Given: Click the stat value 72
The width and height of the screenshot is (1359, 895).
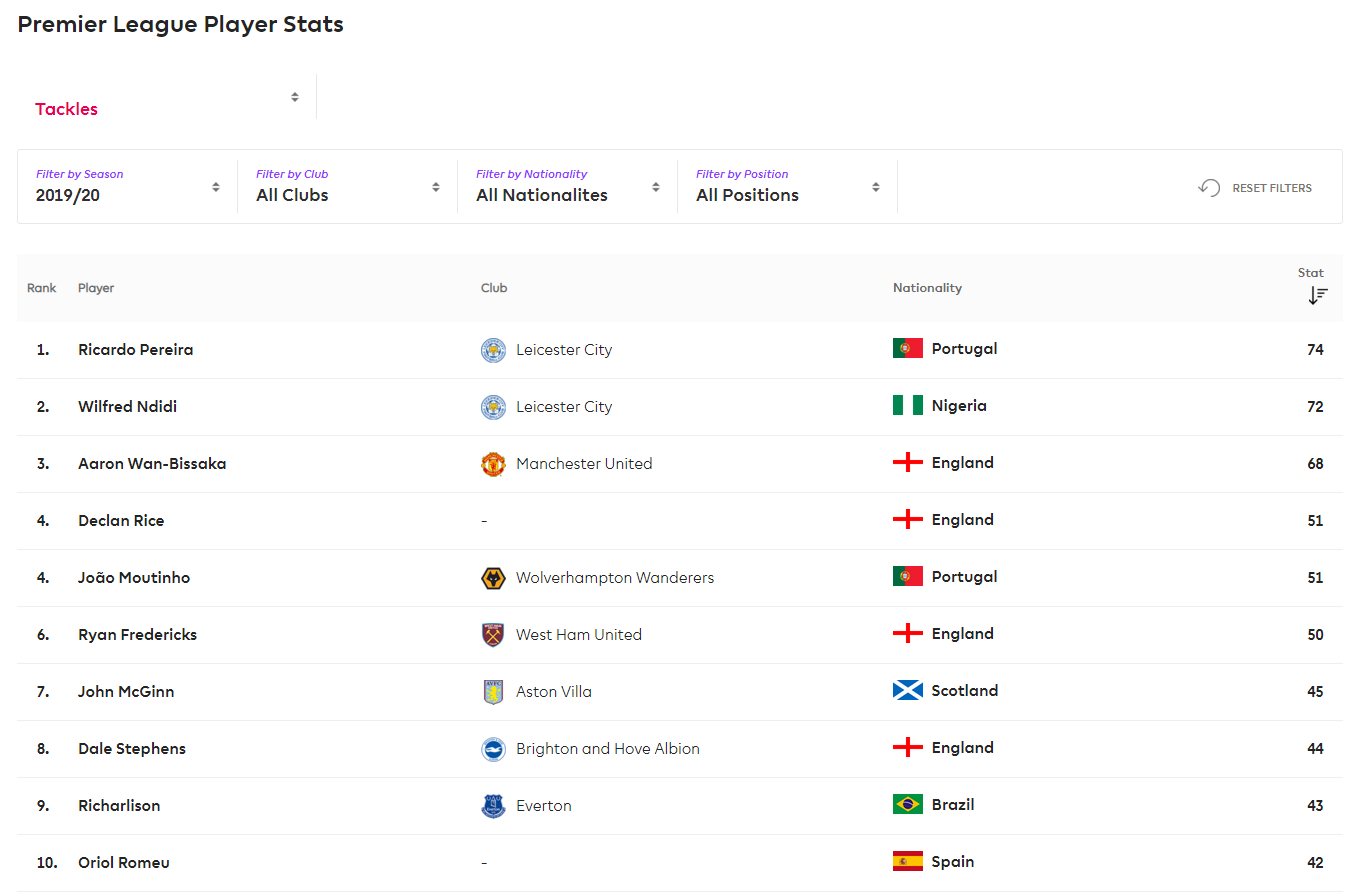Looking at the screenshot, I should pyautogui.click(x=1315, y=407).
